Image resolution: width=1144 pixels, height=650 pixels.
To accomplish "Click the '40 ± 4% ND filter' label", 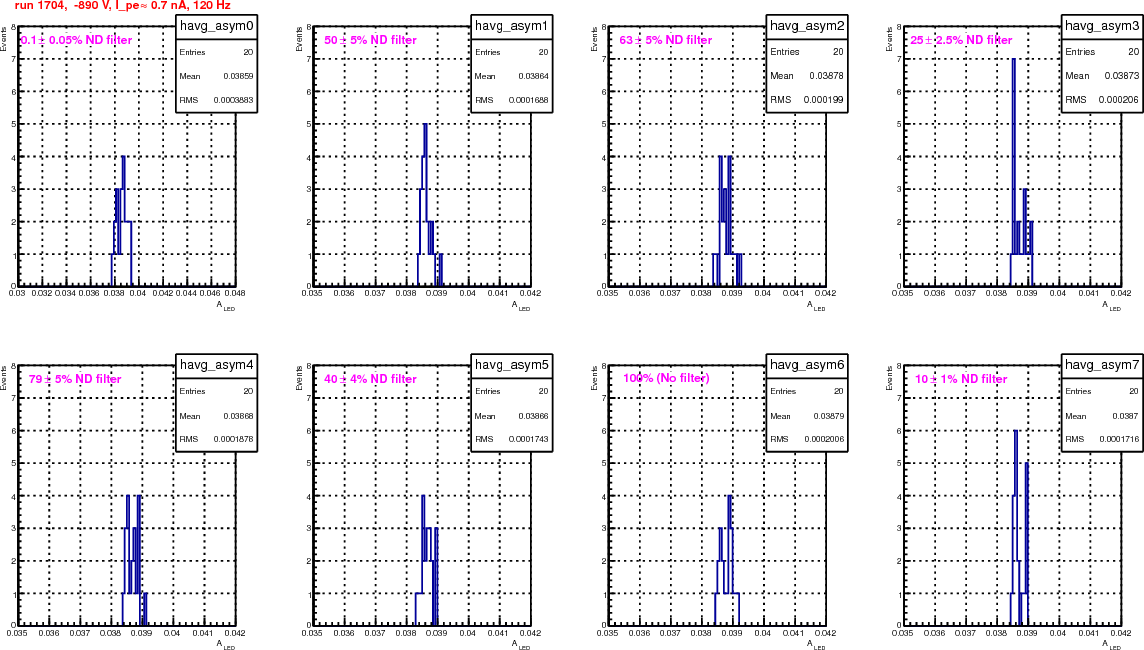I will coord(371,379).
